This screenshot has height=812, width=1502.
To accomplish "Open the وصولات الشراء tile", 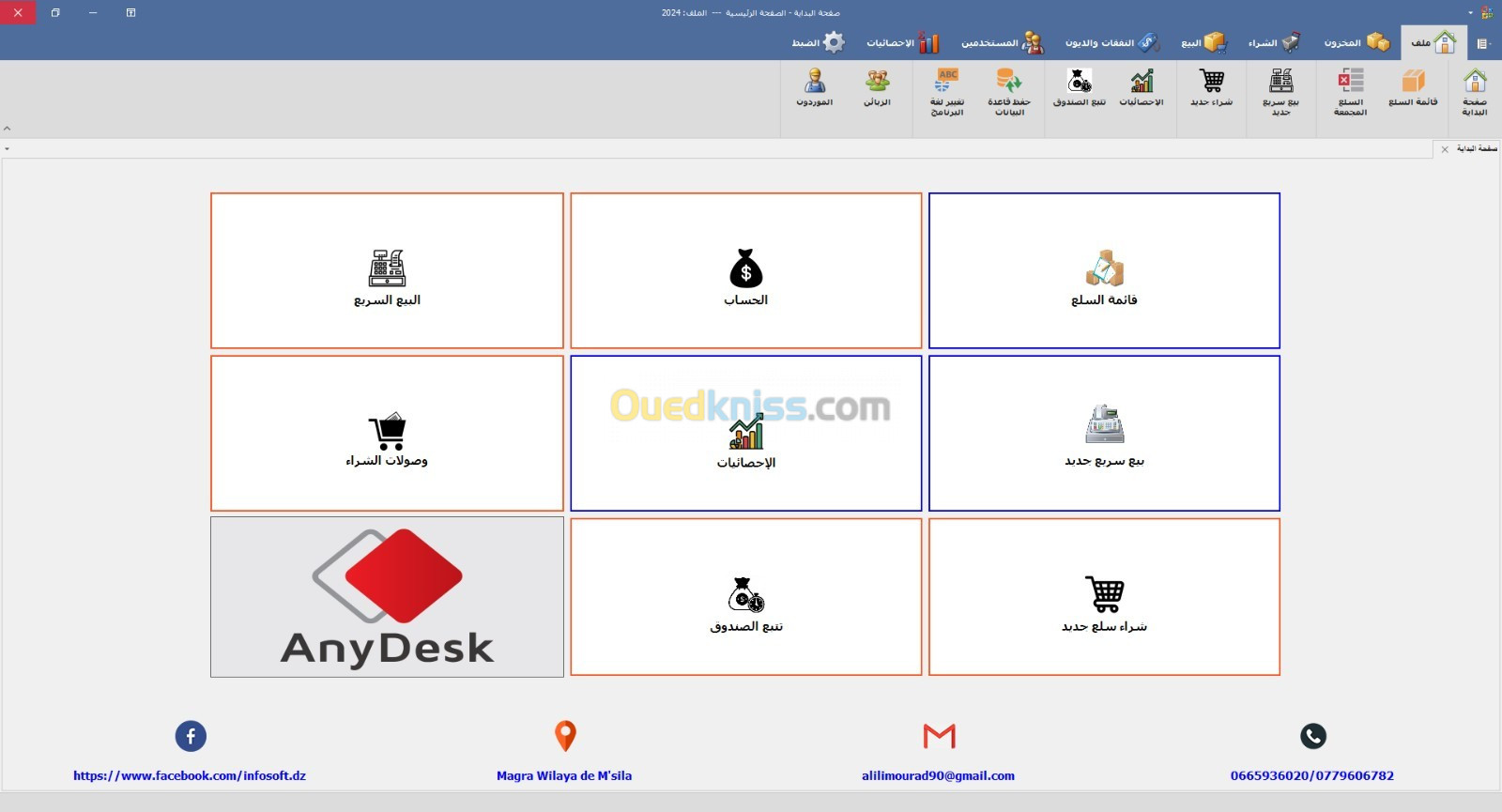I will pyautogui.click(x=387, y=434).
